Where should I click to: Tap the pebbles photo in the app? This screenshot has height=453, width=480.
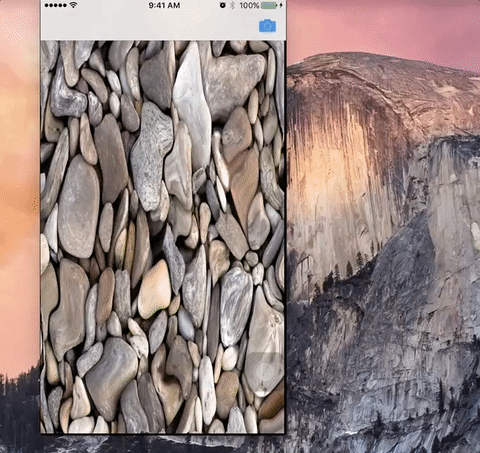(x=162, y=237)
